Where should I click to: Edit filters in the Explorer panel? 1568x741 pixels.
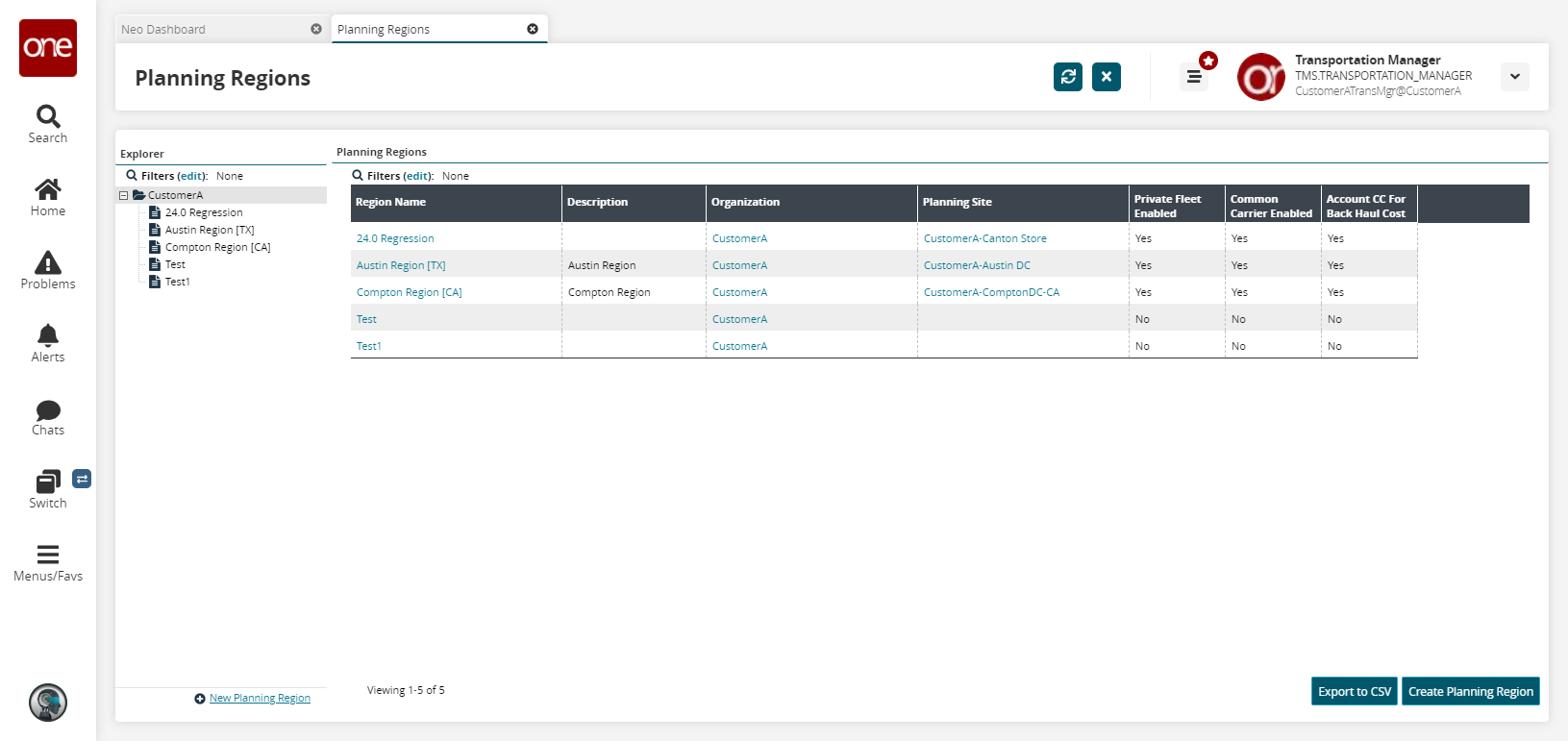click(191, 176)
